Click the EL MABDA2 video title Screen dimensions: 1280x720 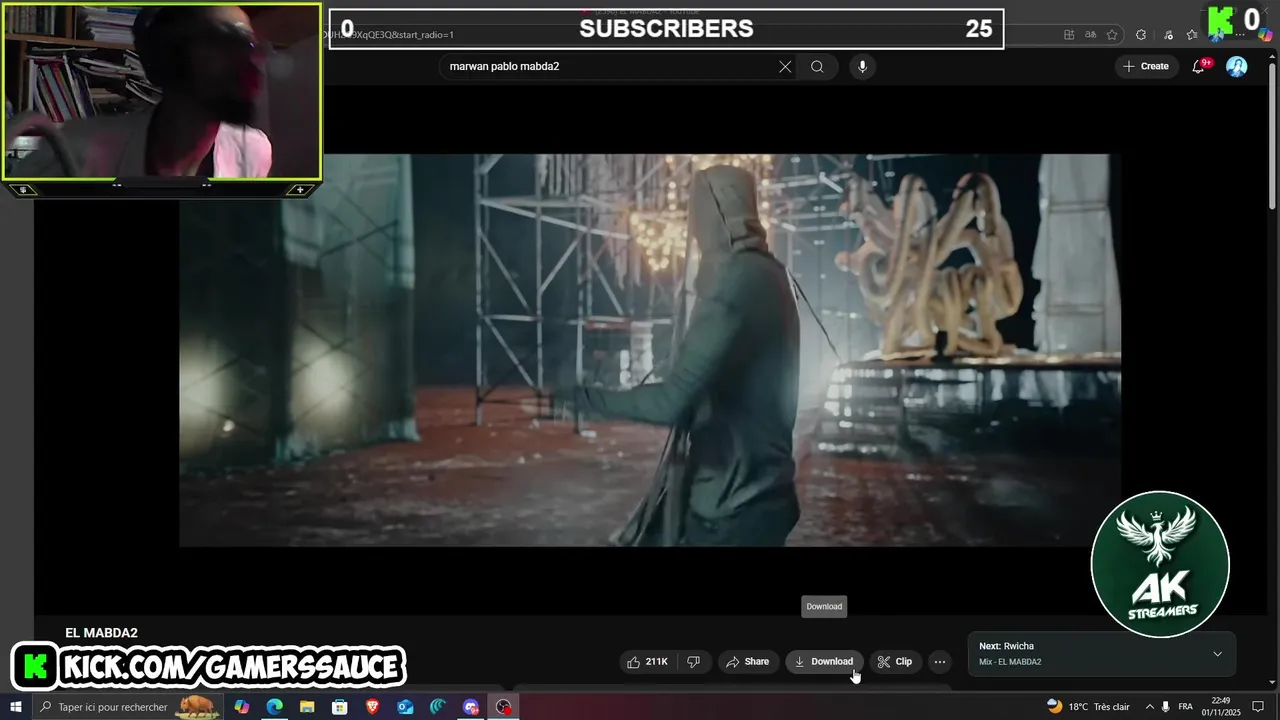coord(101,633)
